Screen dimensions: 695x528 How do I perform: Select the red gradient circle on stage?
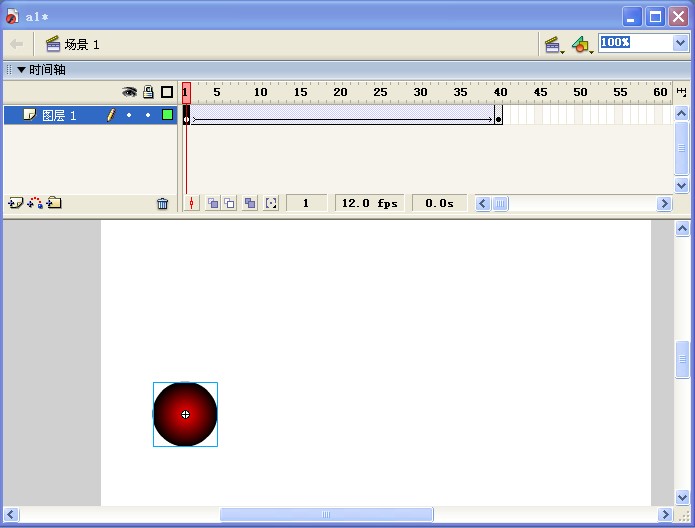point(185,415)
